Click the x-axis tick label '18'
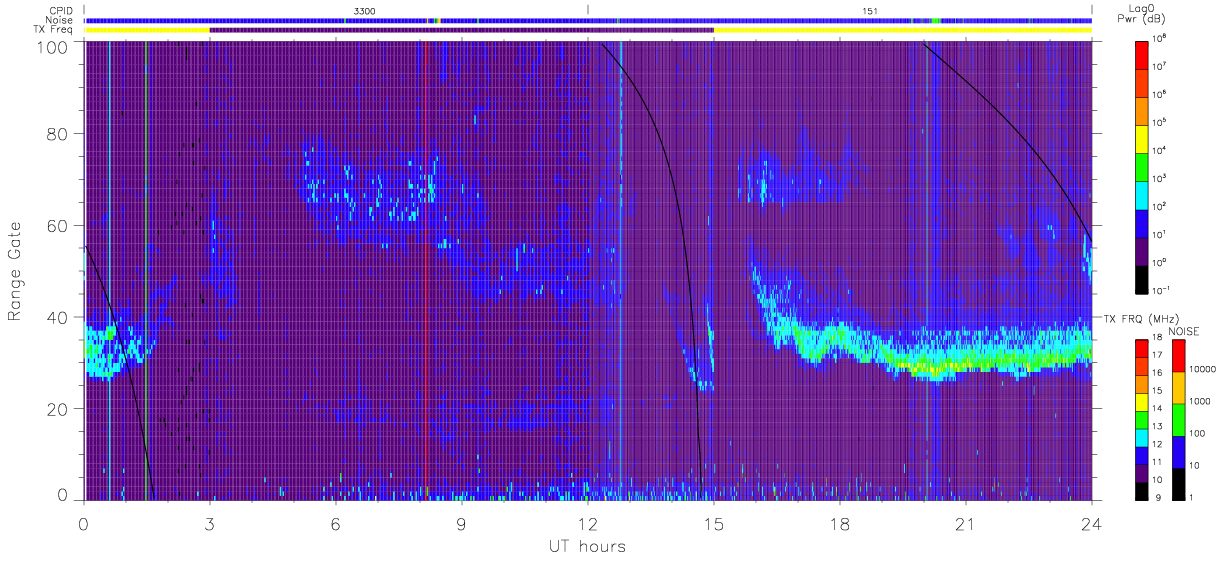 pyautogui.click(x=840, y=523)
